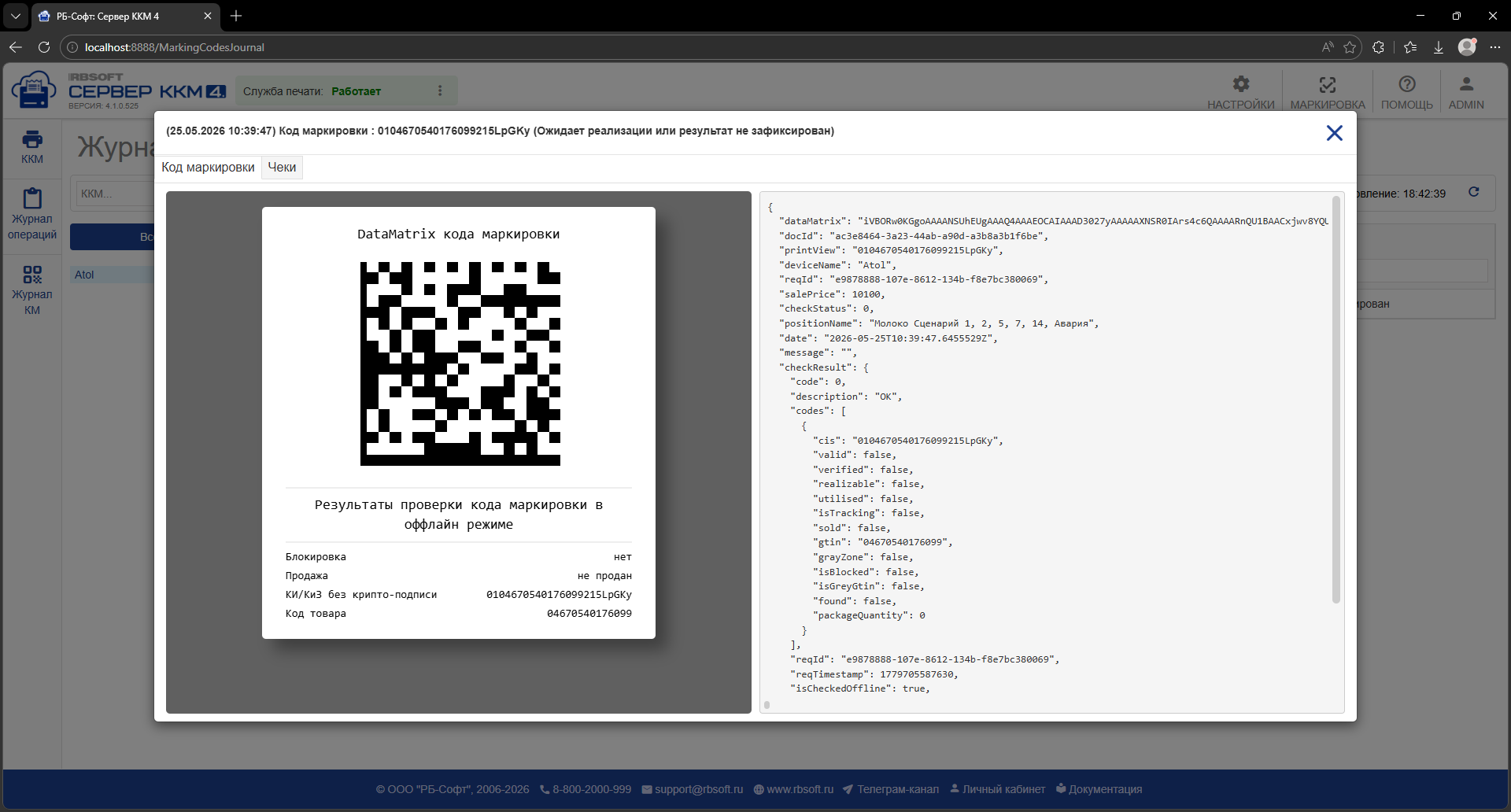Open support@rbsoft.ru email link
The image size is (1511, 812).
pyautogui.click(x=693, y=789)
